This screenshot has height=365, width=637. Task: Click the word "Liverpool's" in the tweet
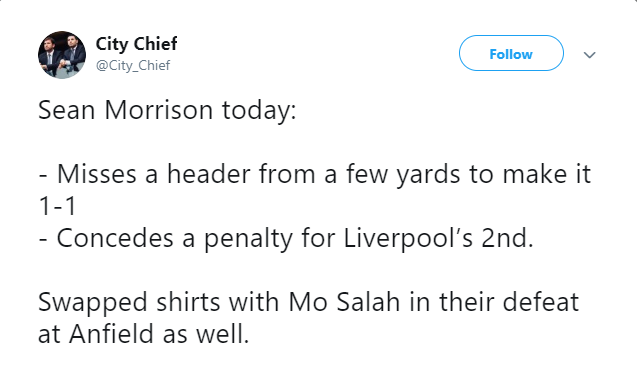click(x=408, y=238)
